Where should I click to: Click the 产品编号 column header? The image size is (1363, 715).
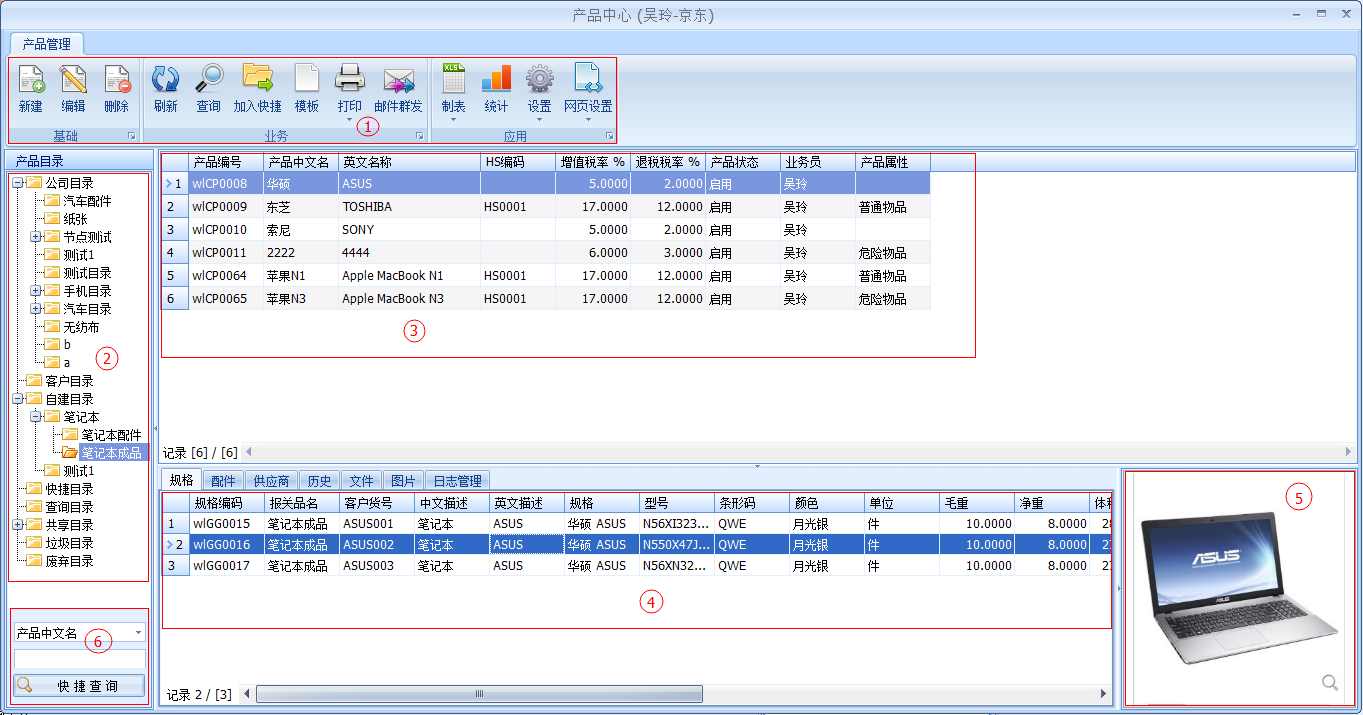tap(226, 162)
